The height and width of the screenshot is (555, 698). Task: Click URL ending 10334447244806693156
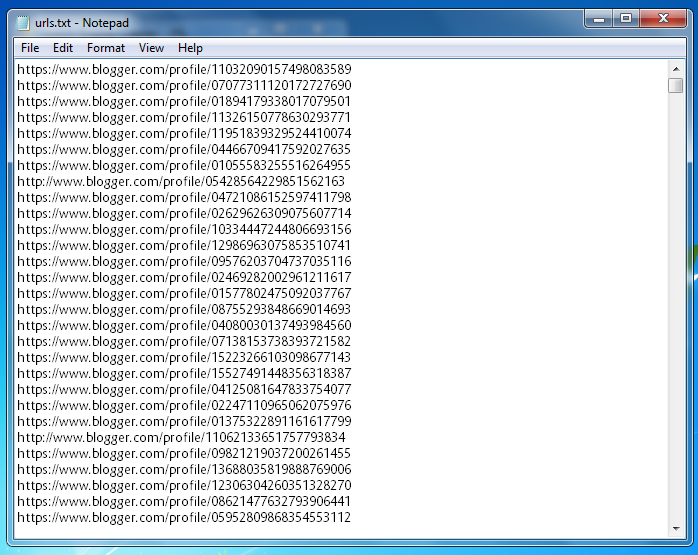click(x=184, y=230)
